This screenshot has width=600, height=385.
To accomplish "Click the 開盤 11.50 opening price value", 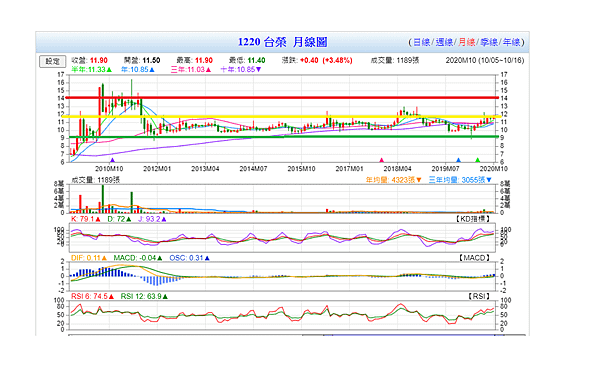I will (142, 60).
